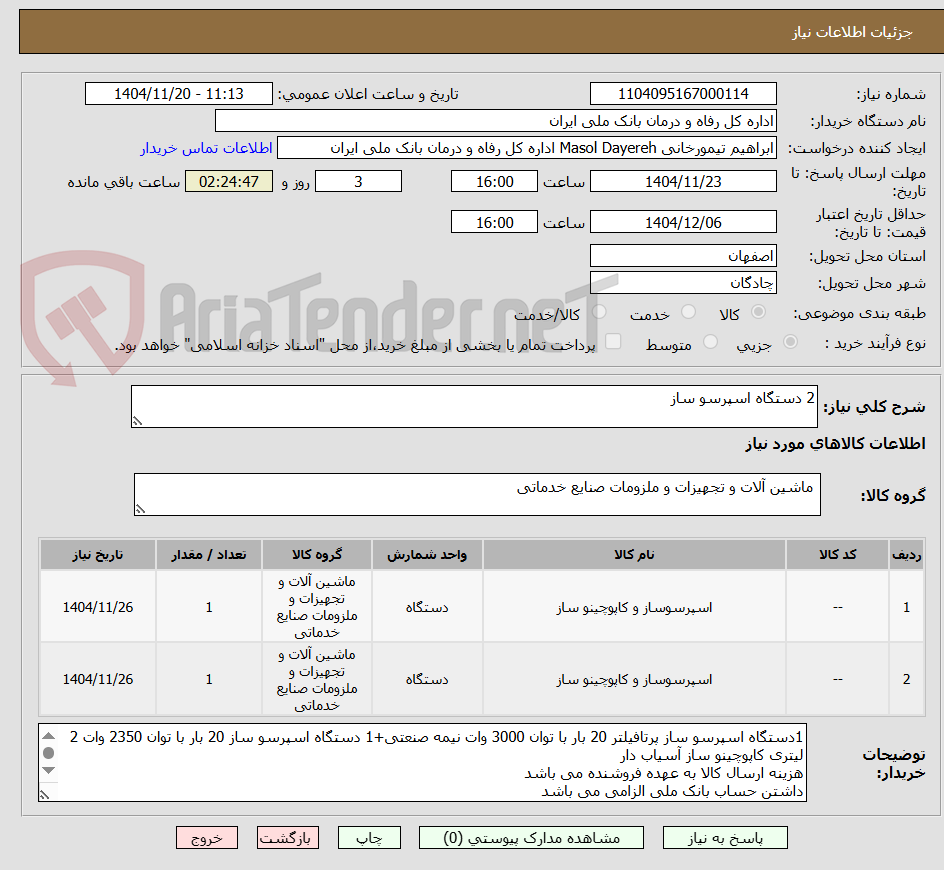Click price validity time 16:00 field
This screenshot has width=944, height=870.
pos(494,222)
